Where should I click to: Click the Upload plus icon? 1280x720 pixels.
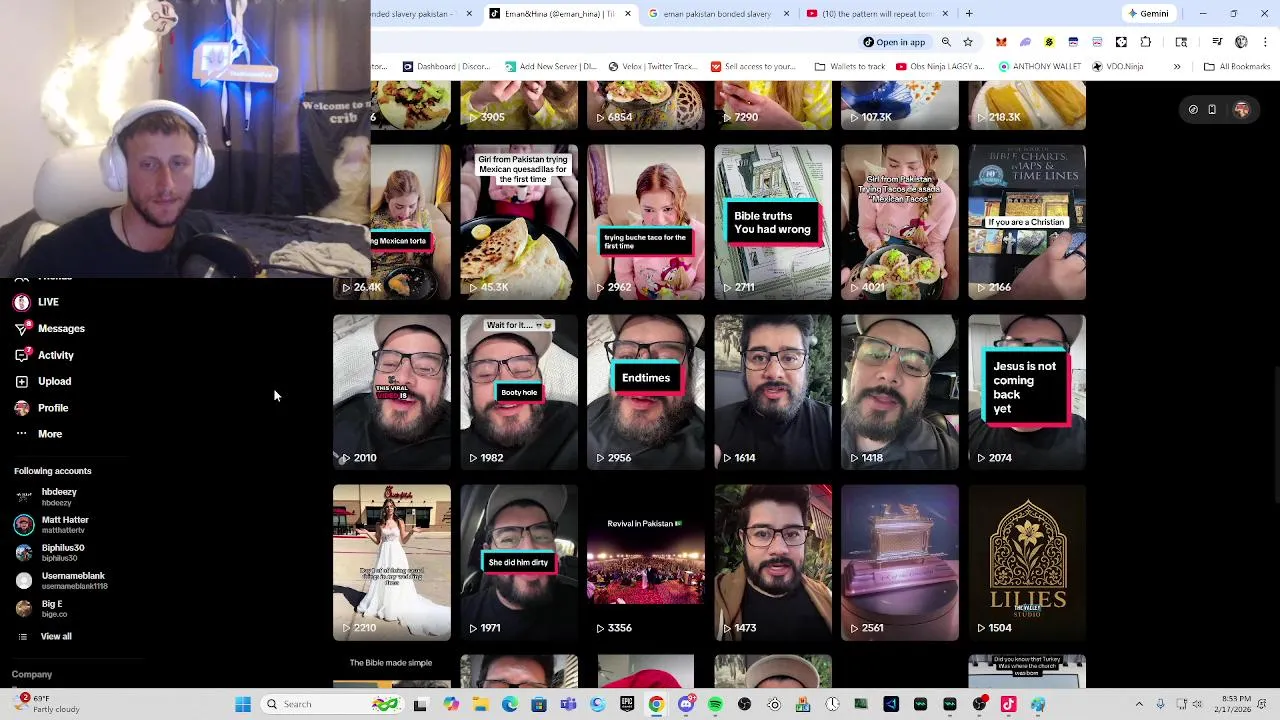[x=22, y=381]
